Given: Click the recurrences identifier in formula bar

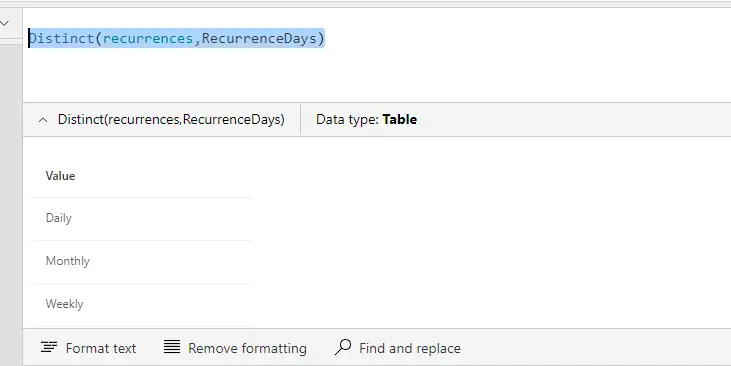Looking at the screenshot, I should [x=148, y=38].
